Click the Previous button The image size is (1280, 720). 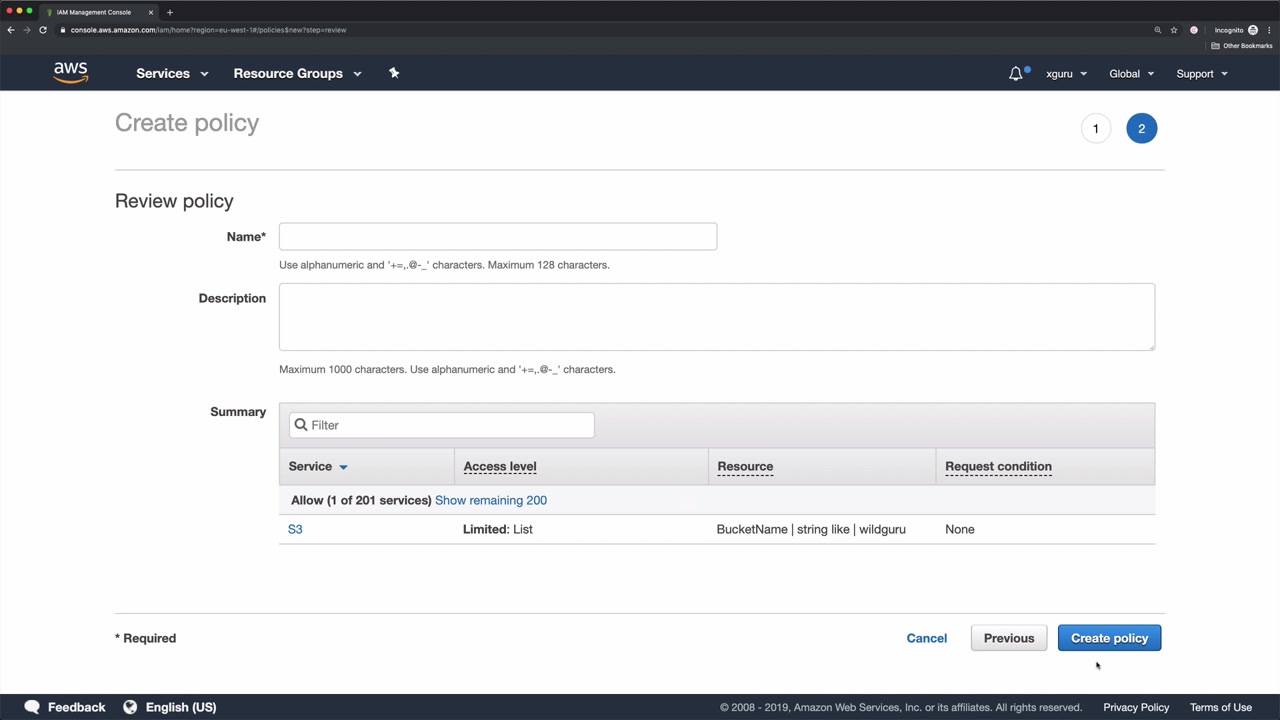pyautogui.click(x=1008, y=638)
